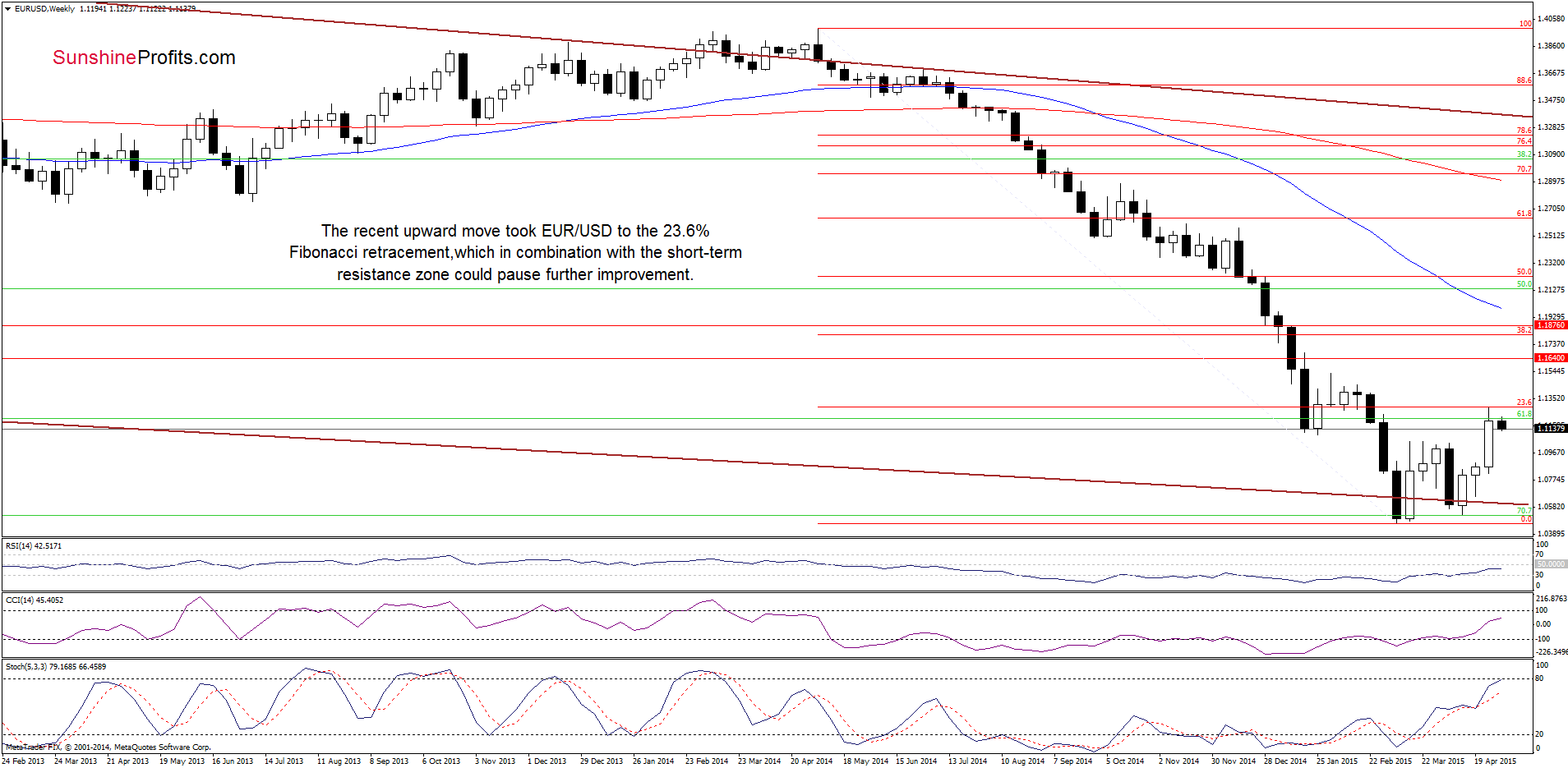The height and width of the screenshot is (768, 1568).
Task: Click the 19 Apr 2015 date label
Action: tap(1496, 761)
